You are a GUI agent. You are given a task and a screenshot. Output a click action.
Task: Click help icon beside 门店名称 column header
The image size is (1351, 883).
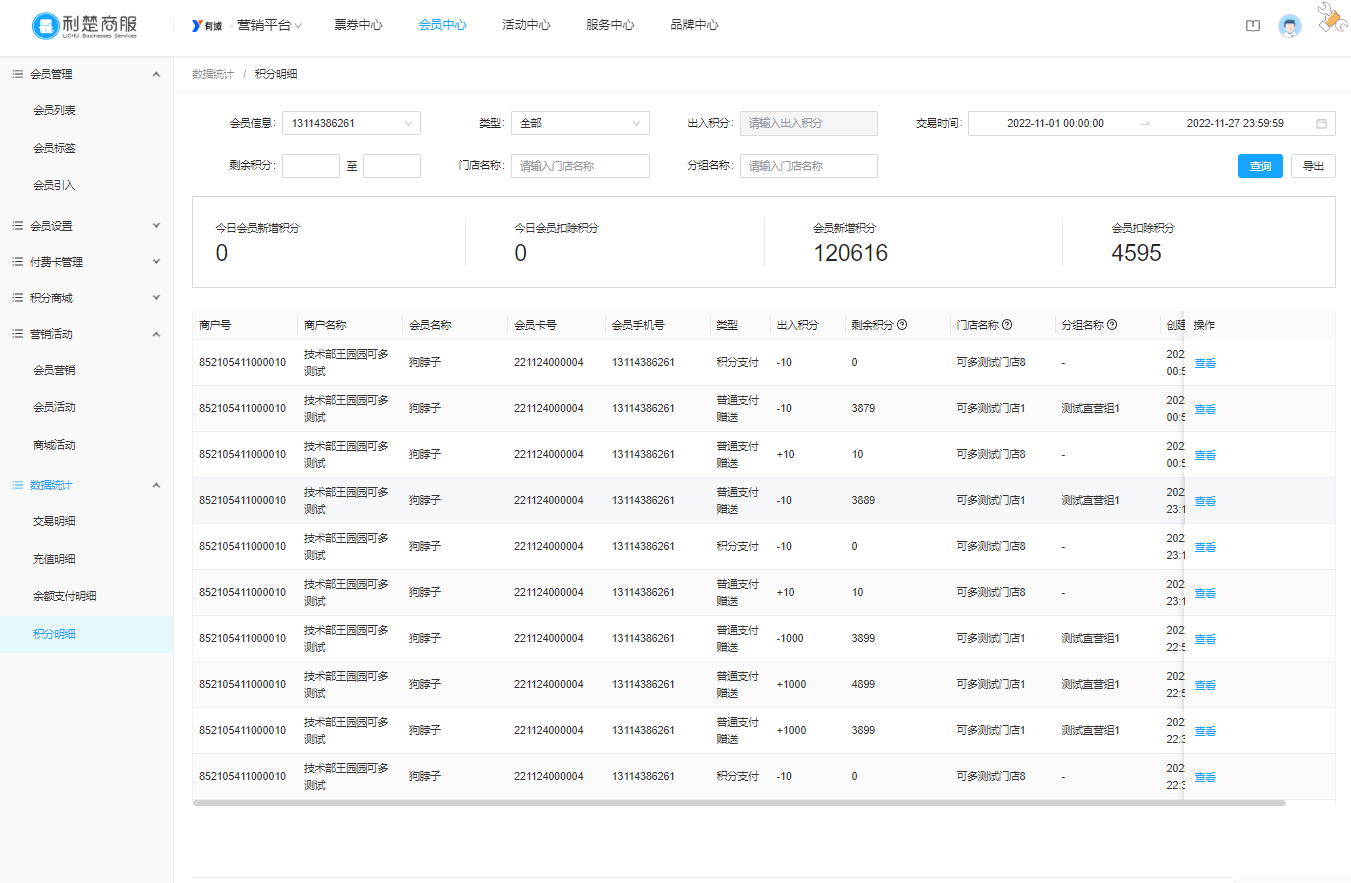click(x=1007, y=325)
